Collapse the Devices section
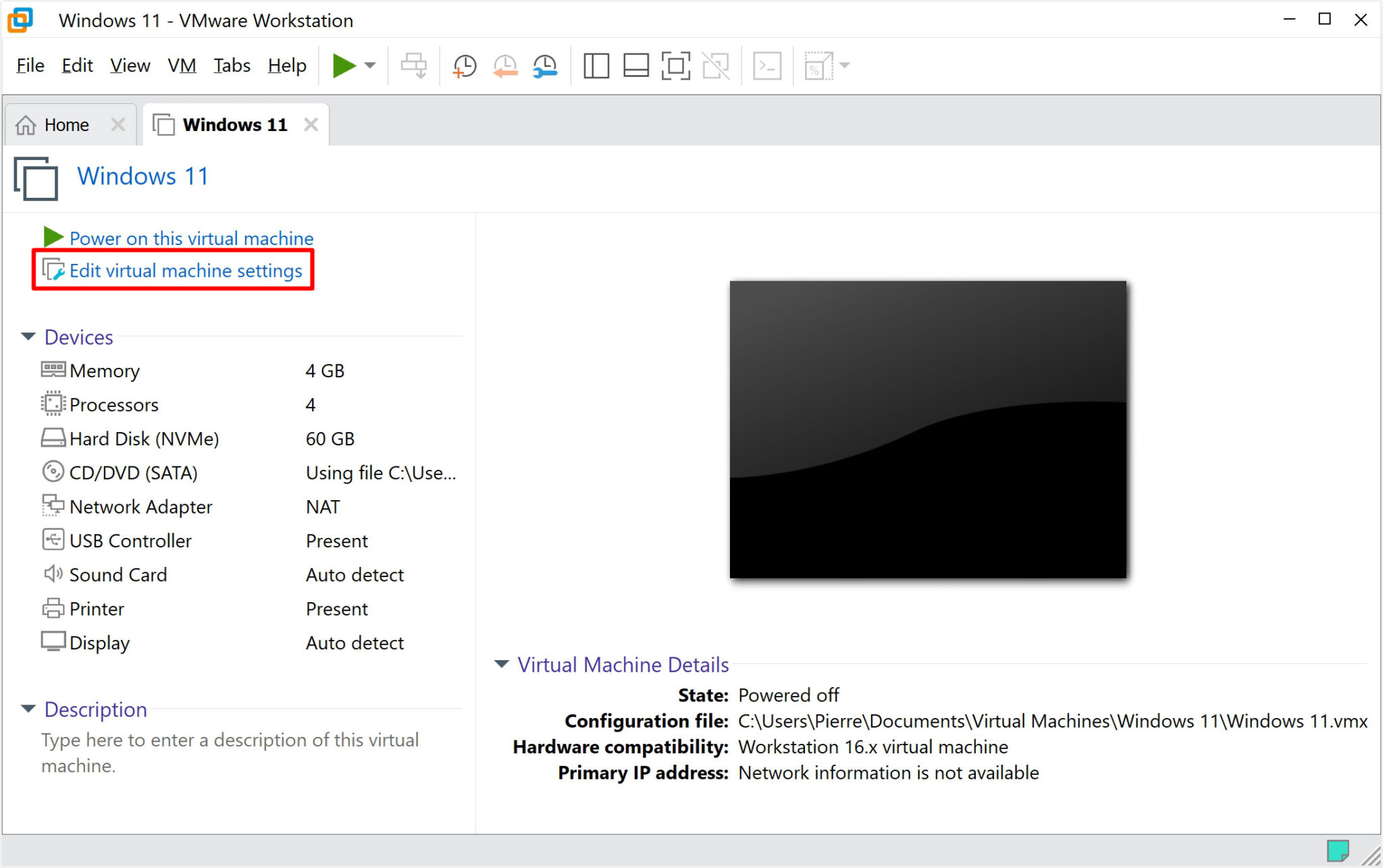 (28, 336)
